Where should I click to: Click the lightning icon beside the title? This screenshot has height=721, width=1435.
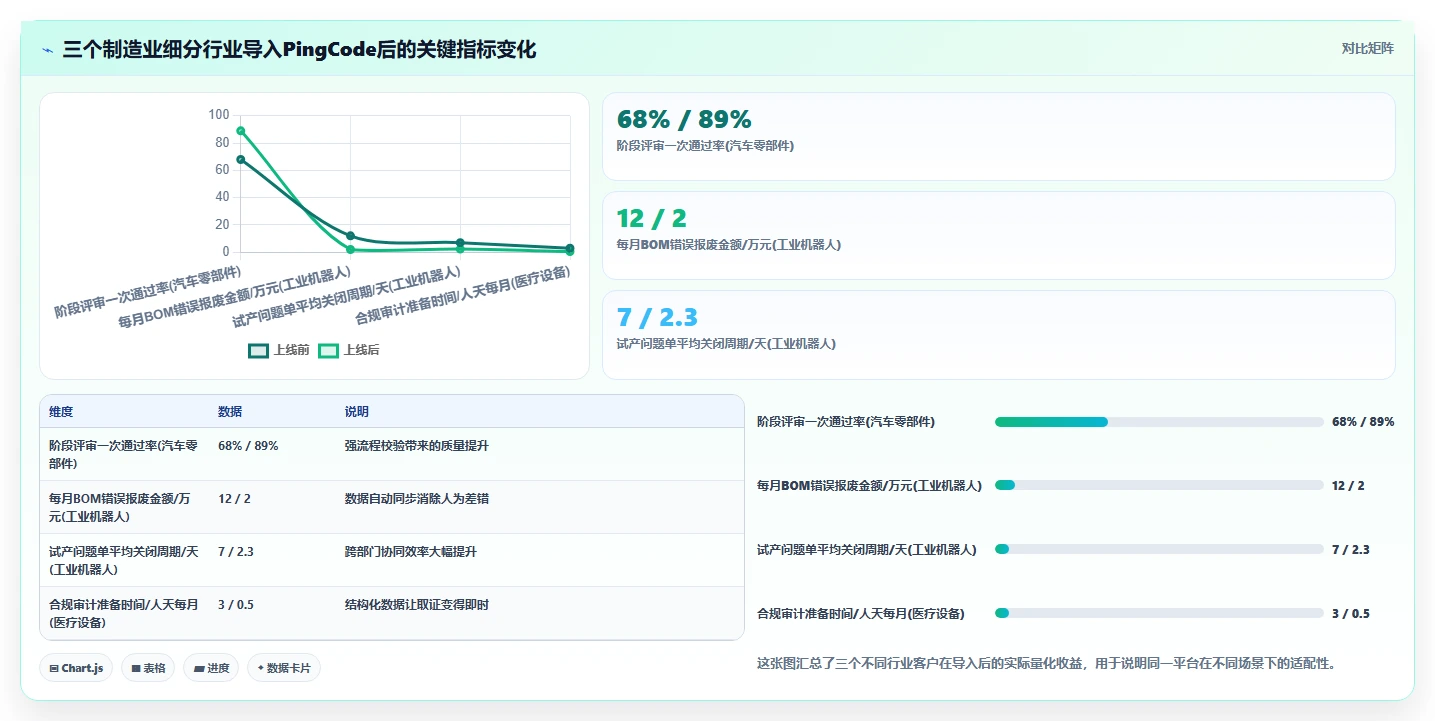pyautogui.click(x=48, y=49)
